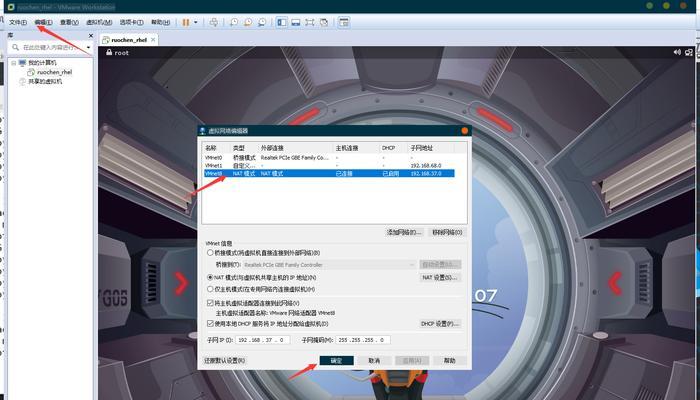Click the 取消 button
Image resolution: width=700 pixels, height=400 pixels.
374,361
